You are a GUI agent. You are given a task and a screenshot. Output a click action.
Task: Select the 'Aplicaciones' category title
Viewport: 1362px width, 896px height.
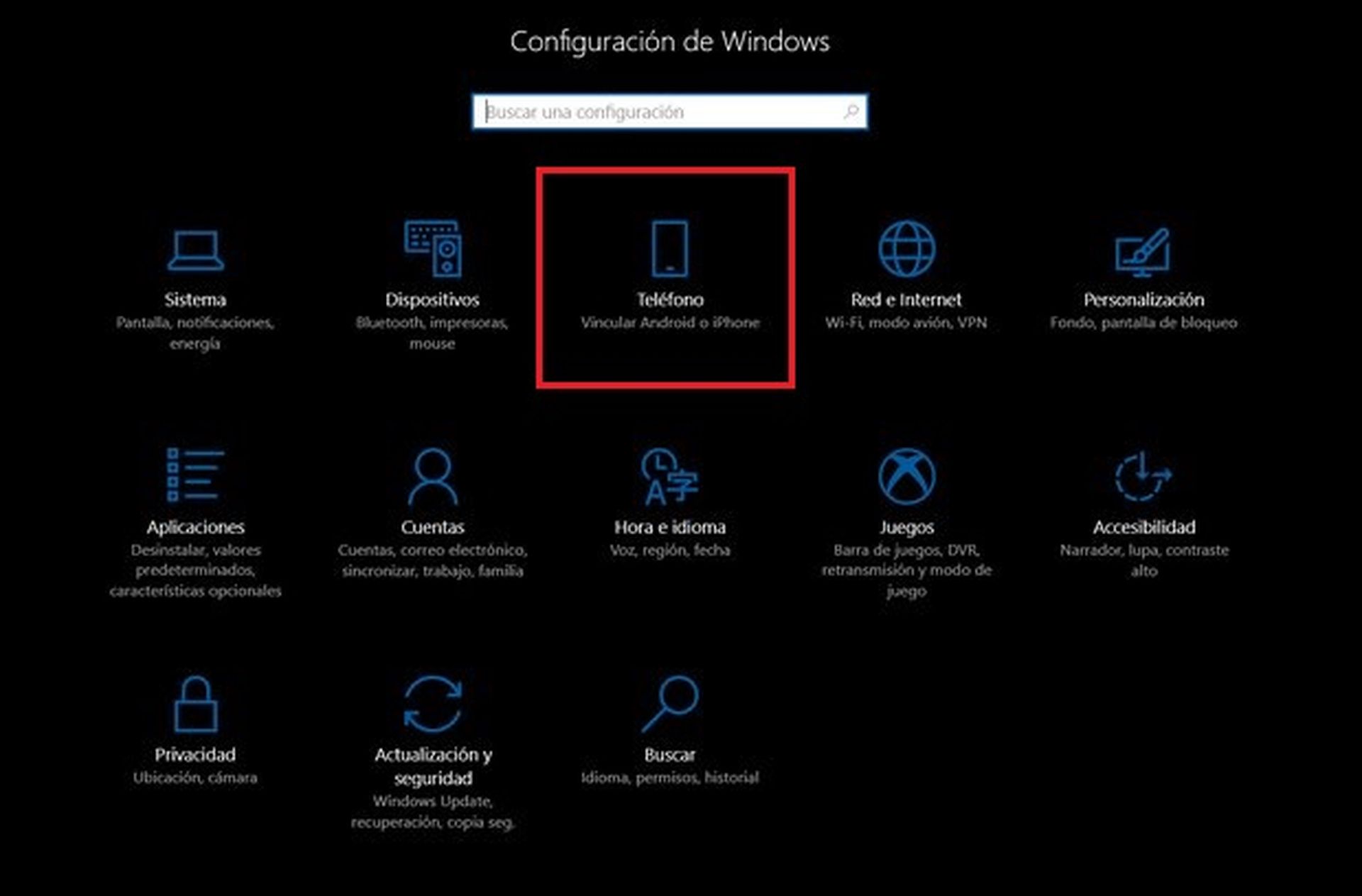click(x=196, y=527)
